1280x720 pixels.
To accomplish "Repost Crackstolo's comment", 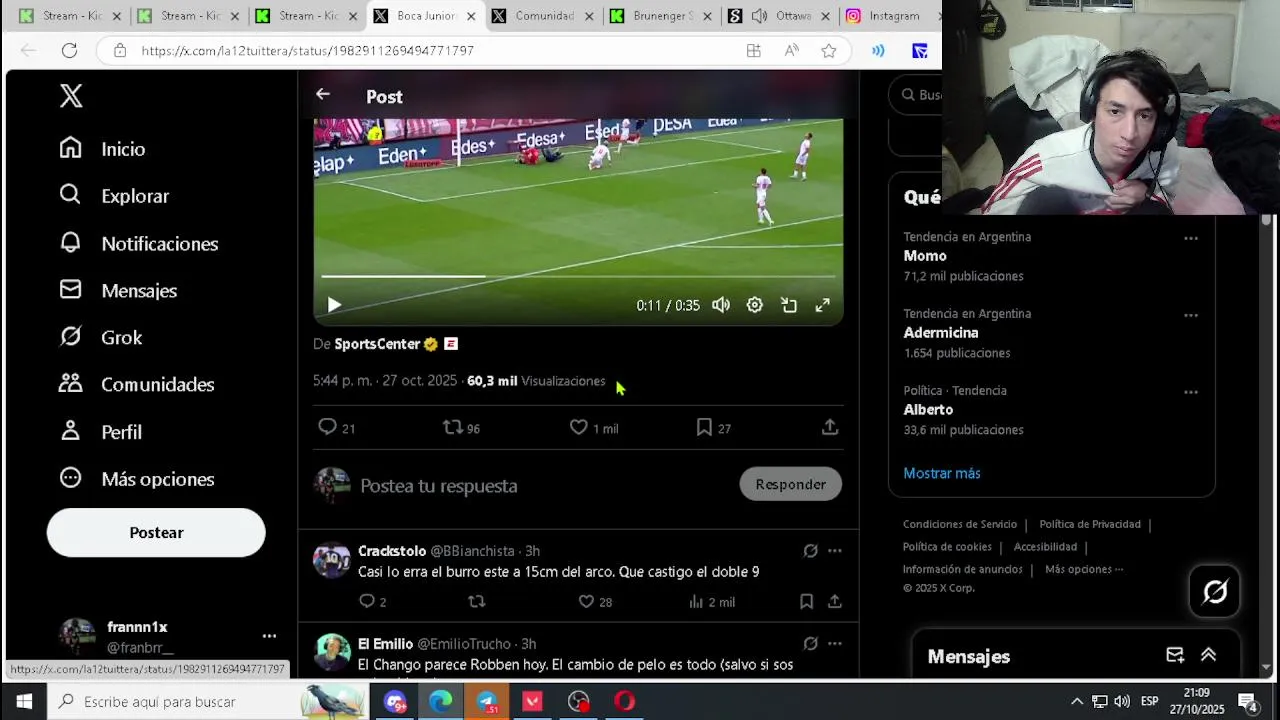I will click(477, 601).
